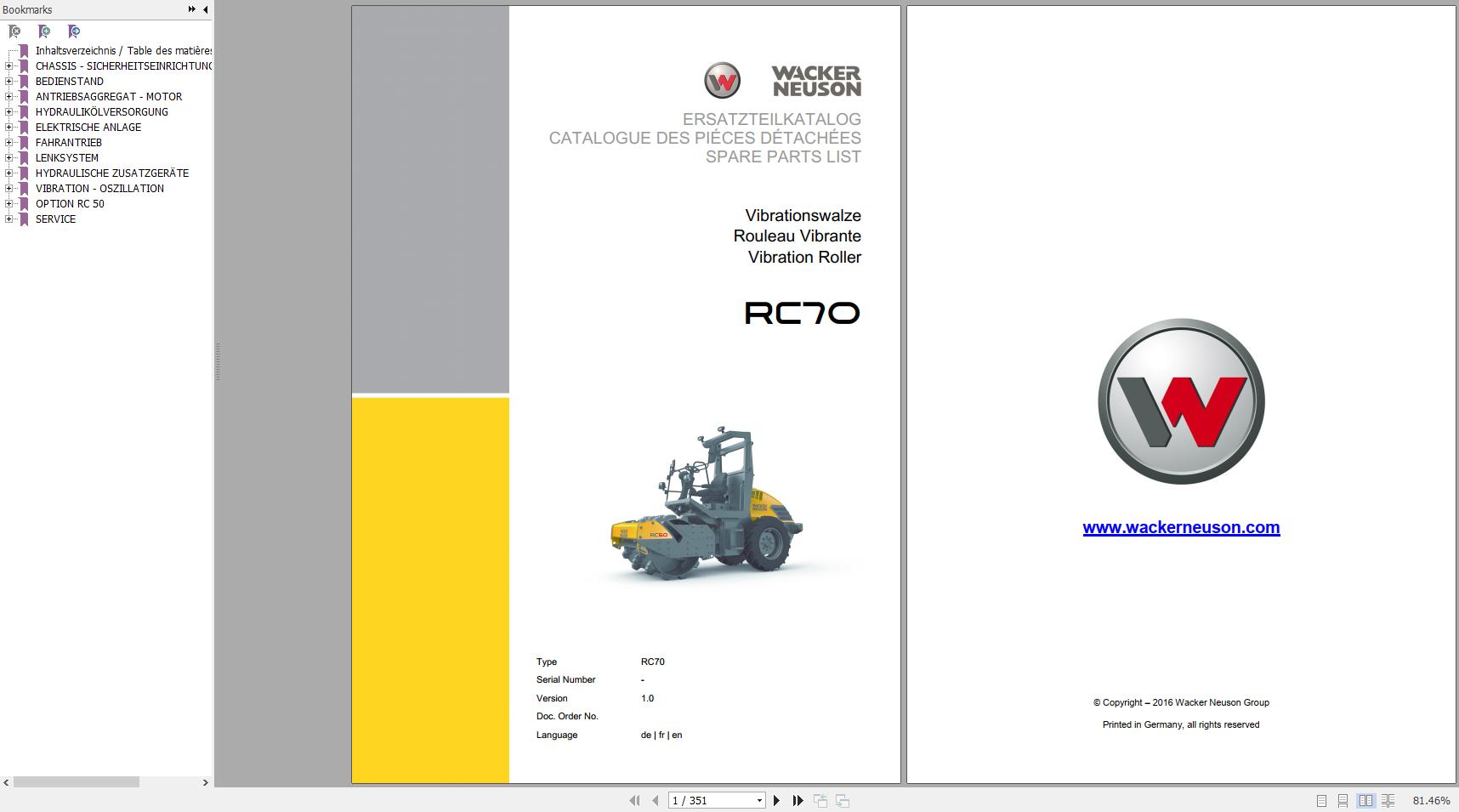The width and height of the screenshot is (1459, 812).
Task: Toggle two-page facing view
Action: 1365,800
